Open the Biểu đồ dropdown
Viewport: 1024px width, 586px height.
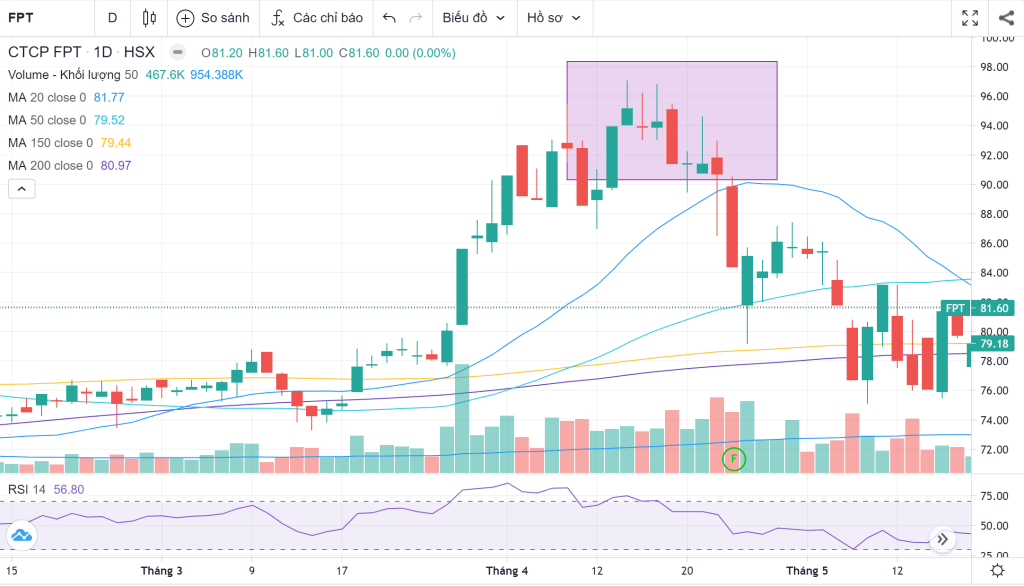click(x=473, y=18)
